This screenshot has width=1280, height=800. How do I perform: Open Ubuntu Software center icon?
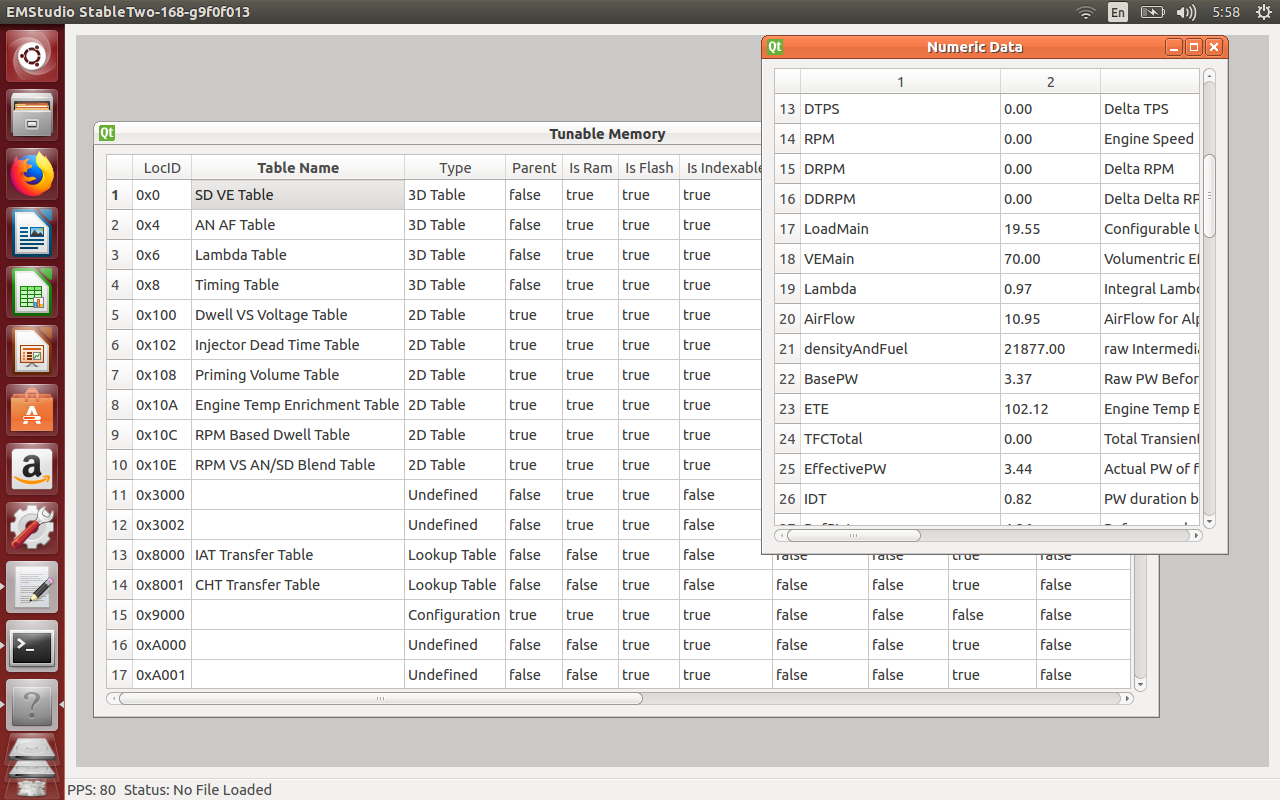[32, 411]
